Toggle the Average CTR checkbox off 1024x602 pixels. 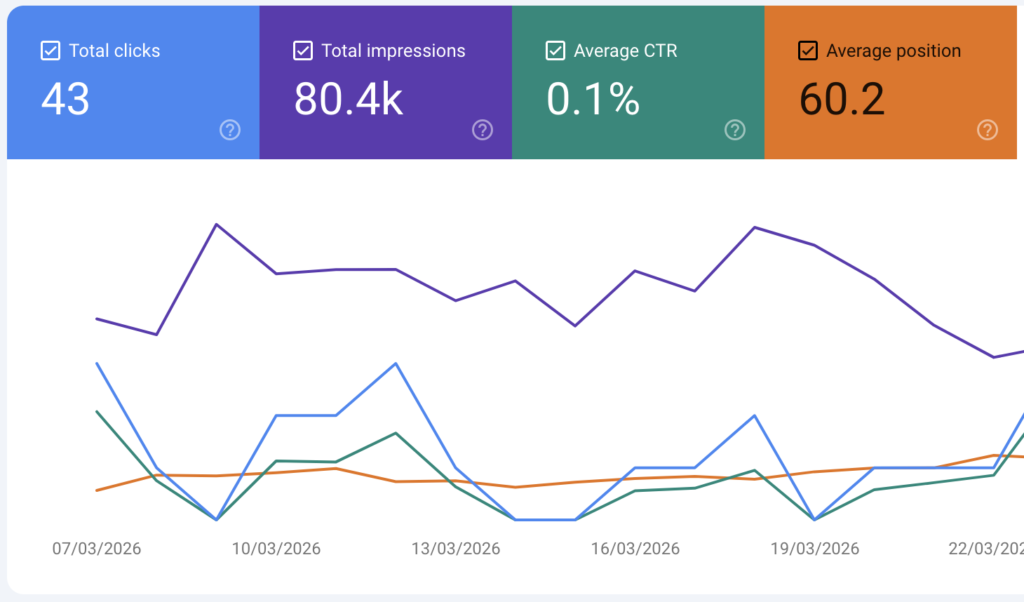[x=554, y=50]
